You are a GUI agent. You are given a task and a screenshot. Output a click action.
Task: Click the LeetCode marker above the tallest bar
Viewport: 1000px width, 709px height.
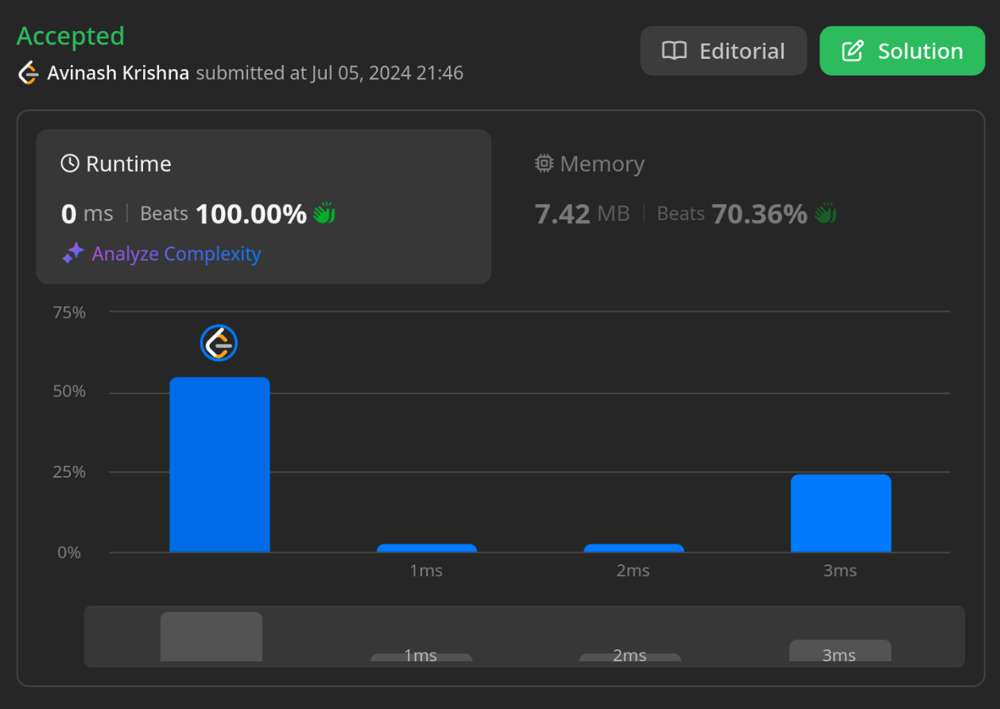[219, 343]
